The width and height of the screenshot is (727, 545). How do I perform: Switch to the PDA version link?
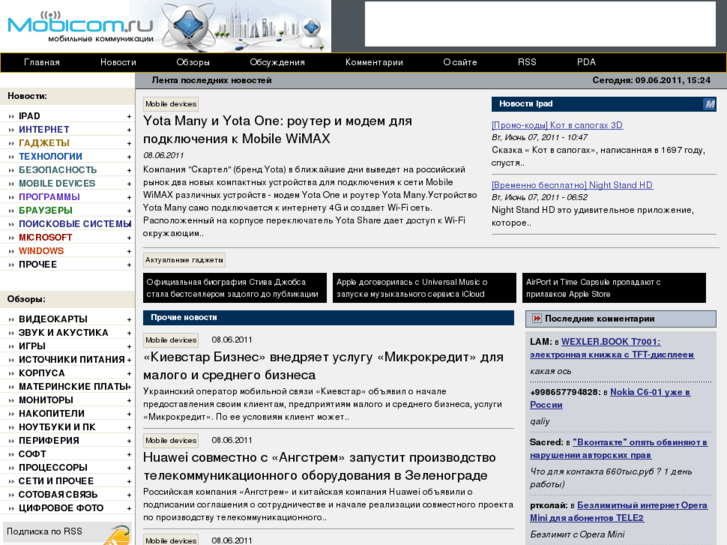(x=586, y=62)
